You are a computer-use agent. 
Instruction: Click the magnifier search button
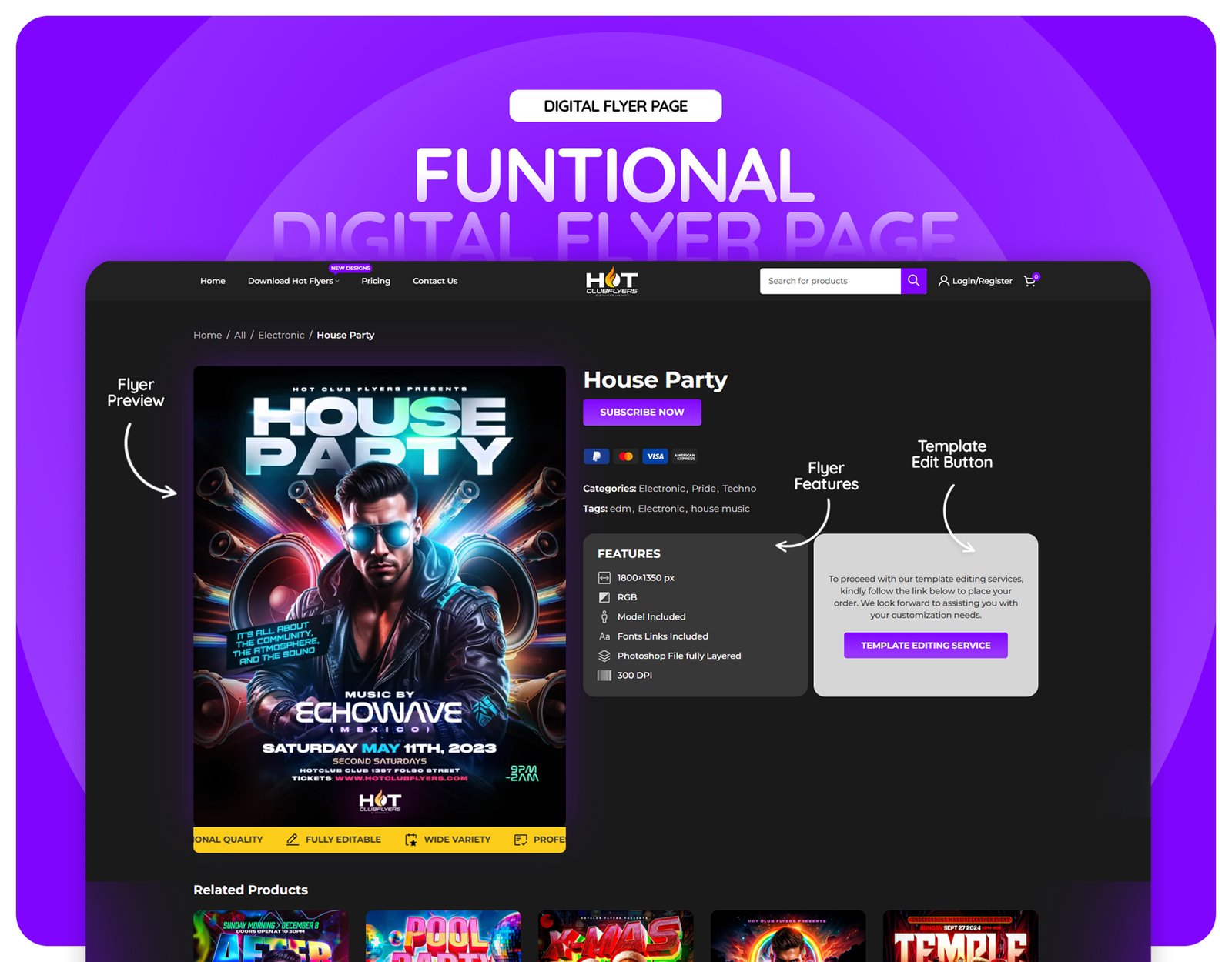[913, 281]
